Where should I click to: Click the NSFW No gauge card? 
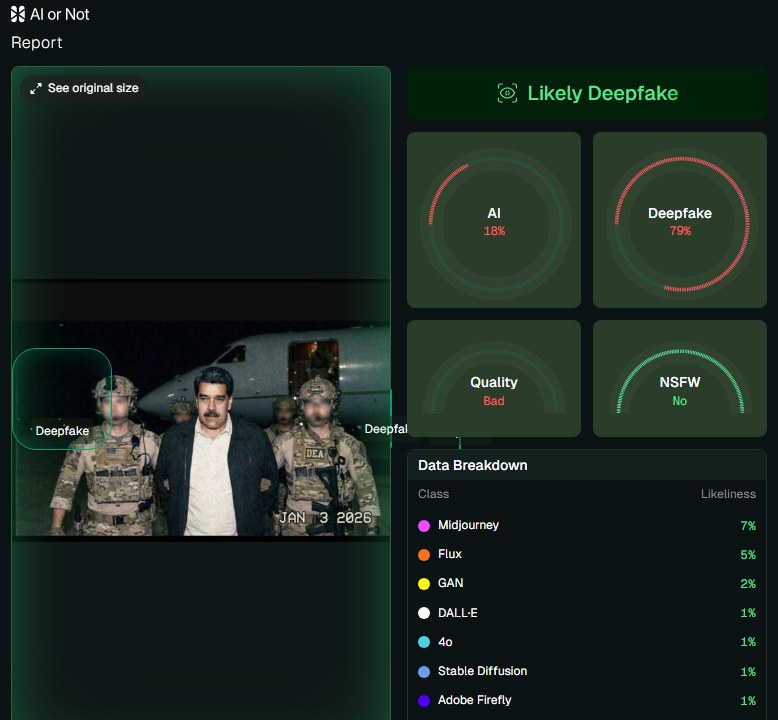680,379
